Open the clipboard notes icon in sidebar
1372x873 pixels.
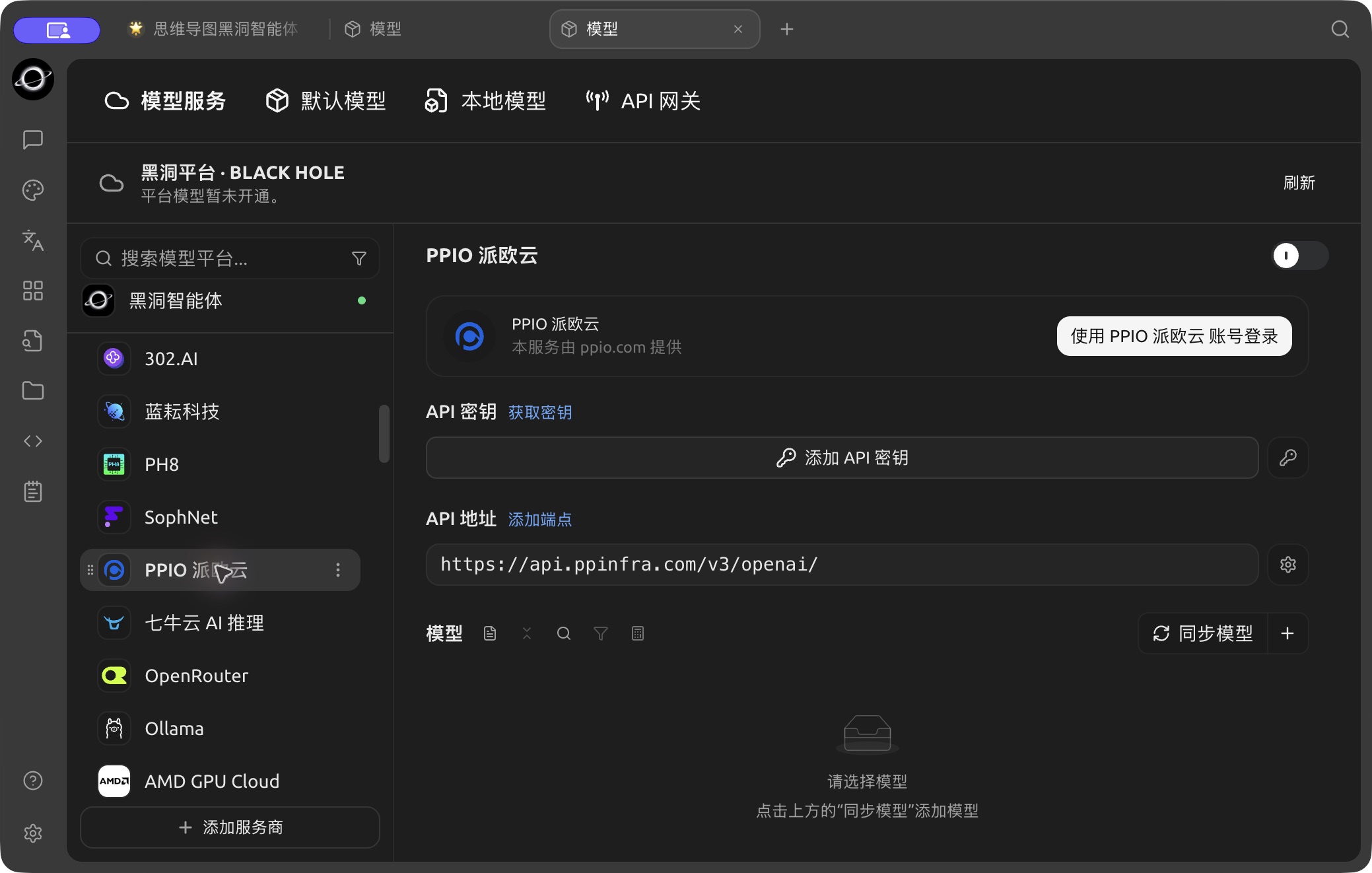coord(33,491)
